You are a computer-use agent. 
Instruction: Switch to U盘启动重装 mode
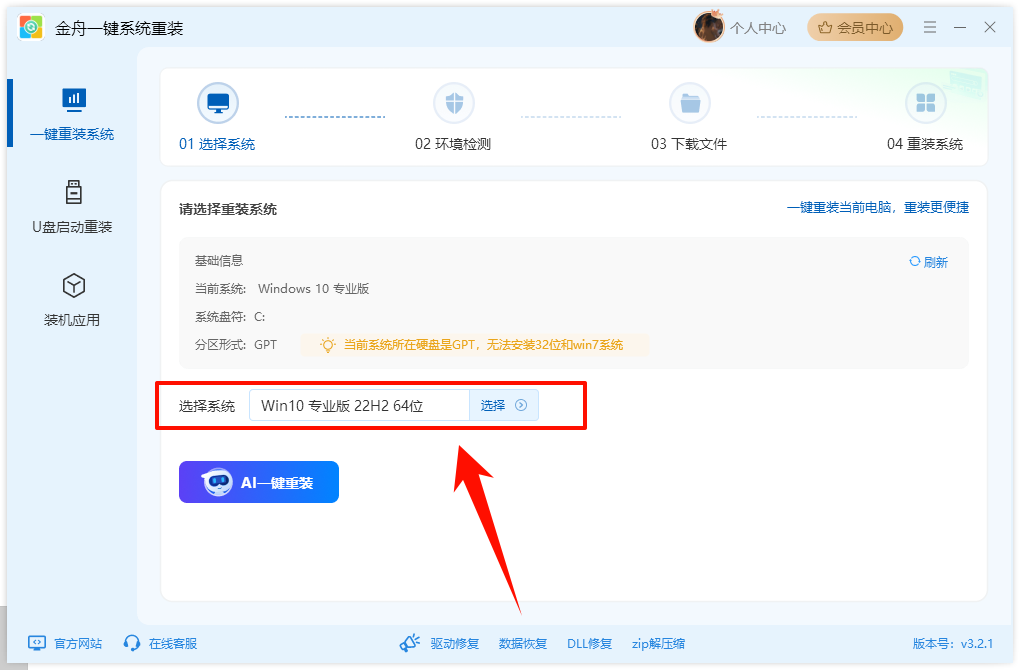pos(72,203)
